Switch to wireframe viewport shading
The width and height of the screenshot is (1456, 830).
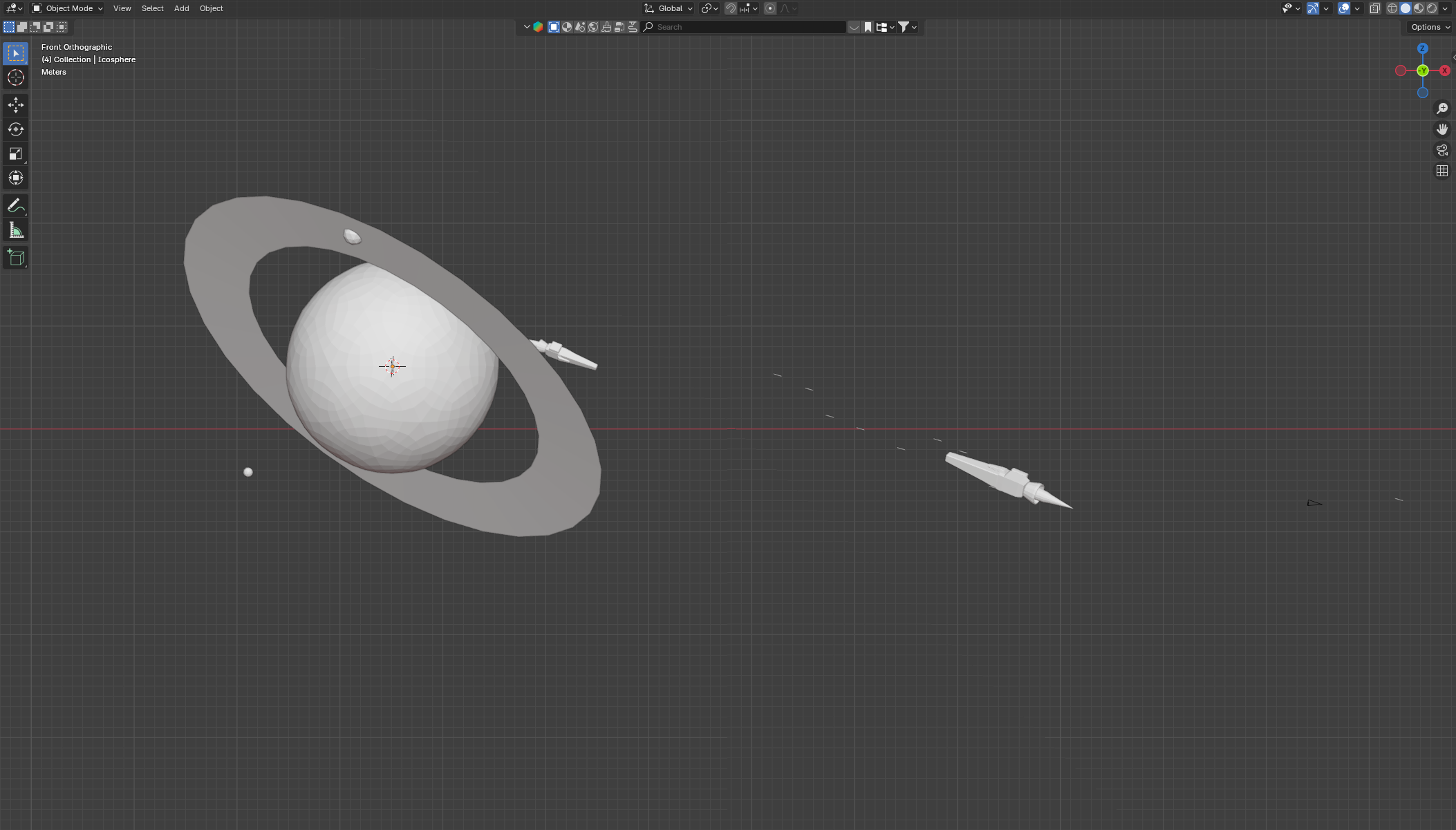click(x=1392, y=8)
